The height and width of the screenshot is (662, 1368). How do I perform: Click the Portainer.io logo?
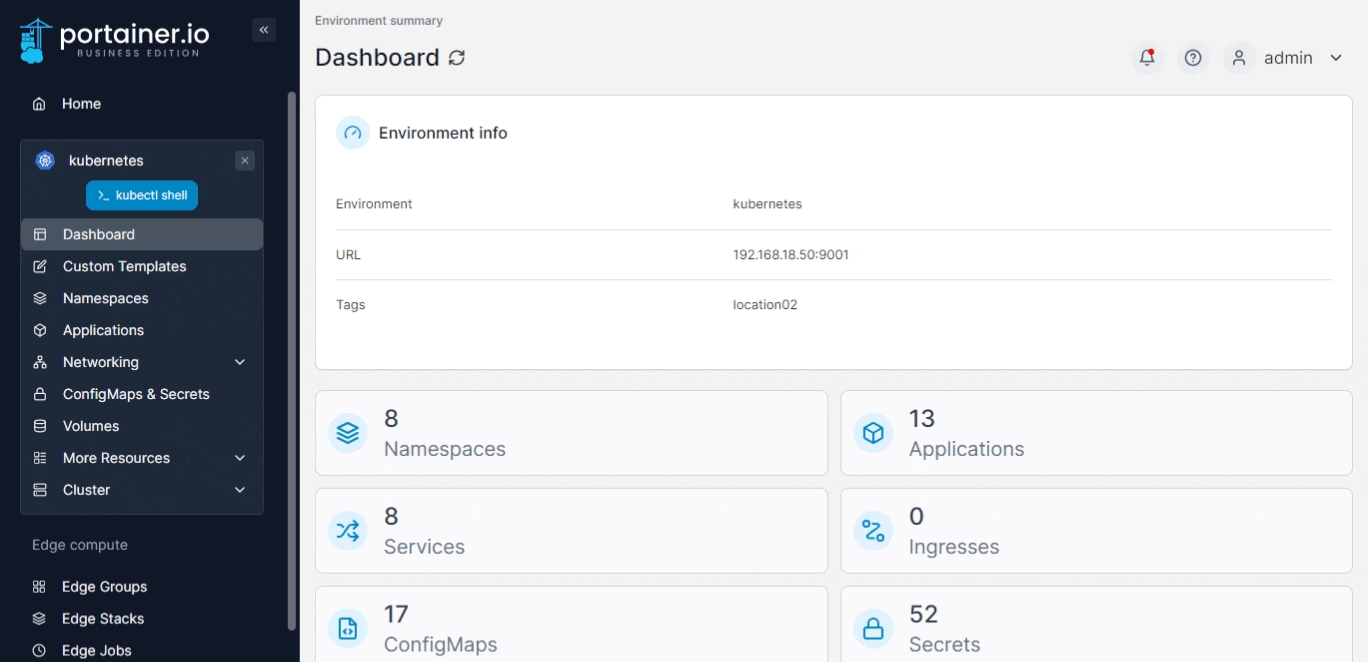[x=115, y=40]
